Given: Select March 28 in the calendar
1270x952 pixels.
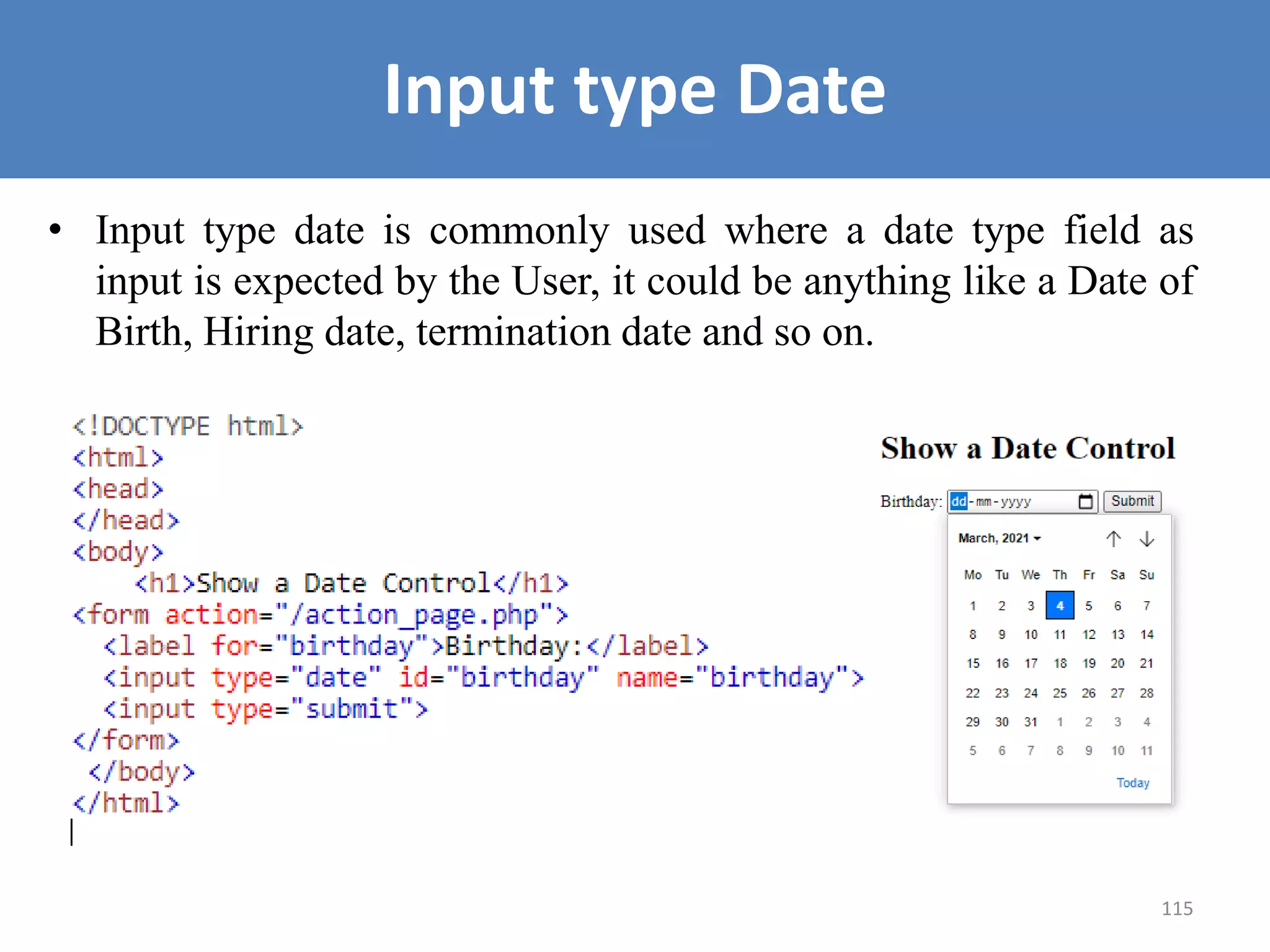Looking at the screenshot, I should 1147,693.
